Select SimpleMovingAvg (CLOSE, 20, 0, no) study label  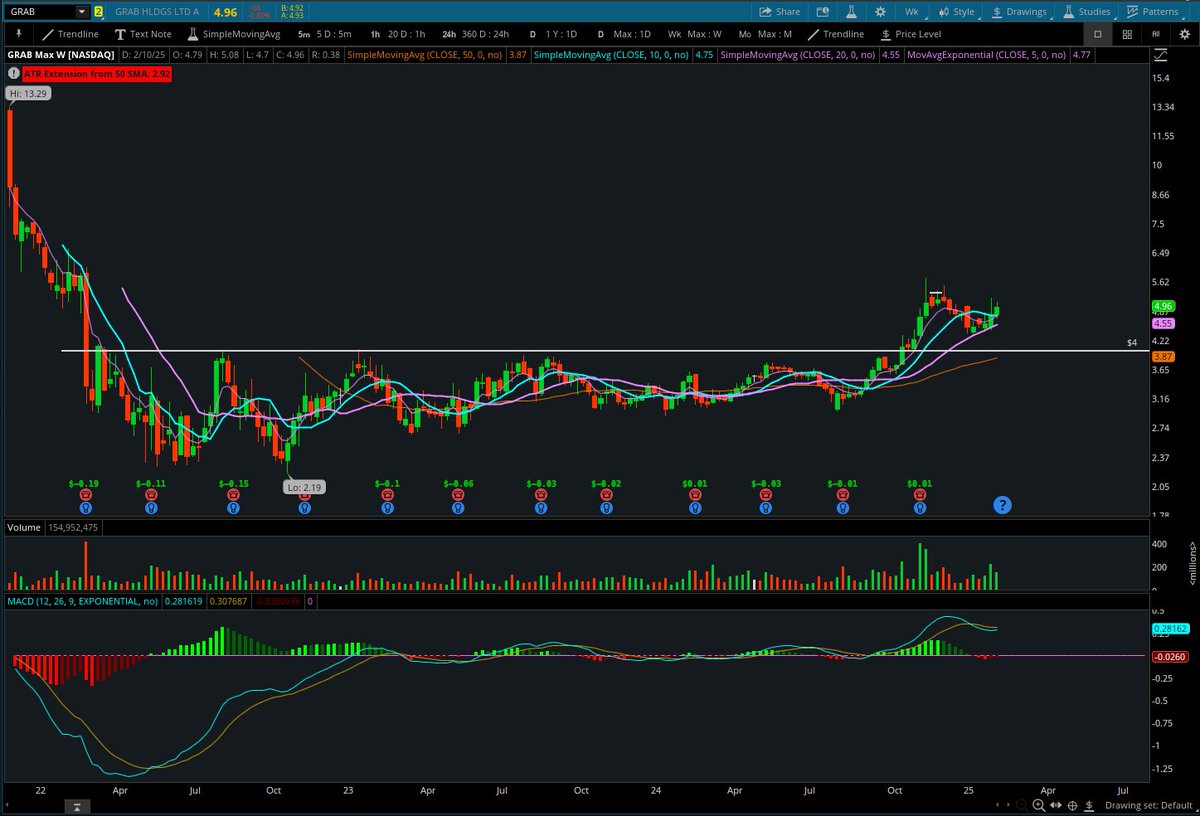(x=800, y=54)
